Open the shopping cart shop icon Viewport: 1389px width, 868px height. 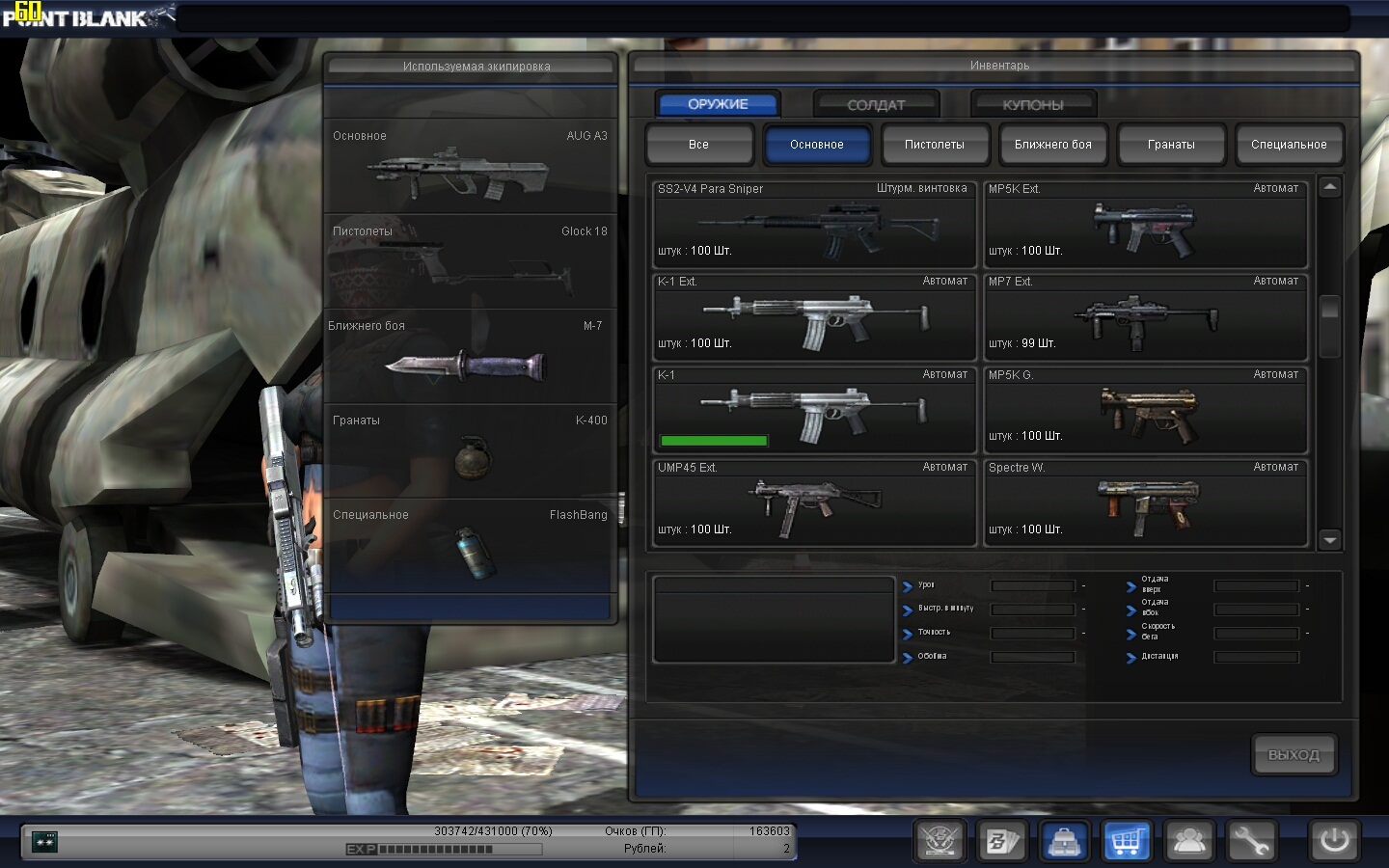pyautogui.click(x=1127, y=841)
